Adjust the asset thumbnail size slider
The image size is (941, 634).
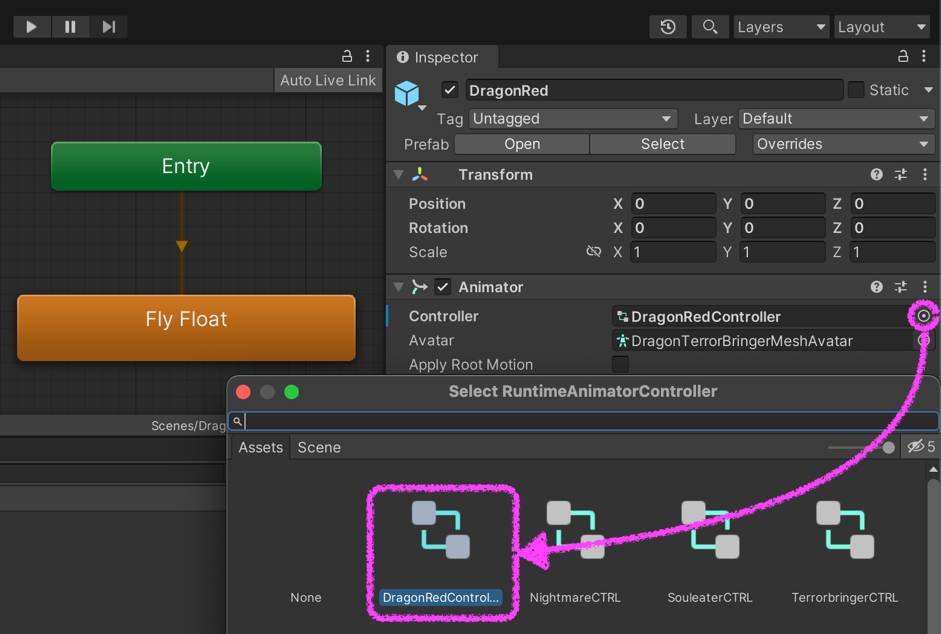pyautogui.click(x=888, y=447)
